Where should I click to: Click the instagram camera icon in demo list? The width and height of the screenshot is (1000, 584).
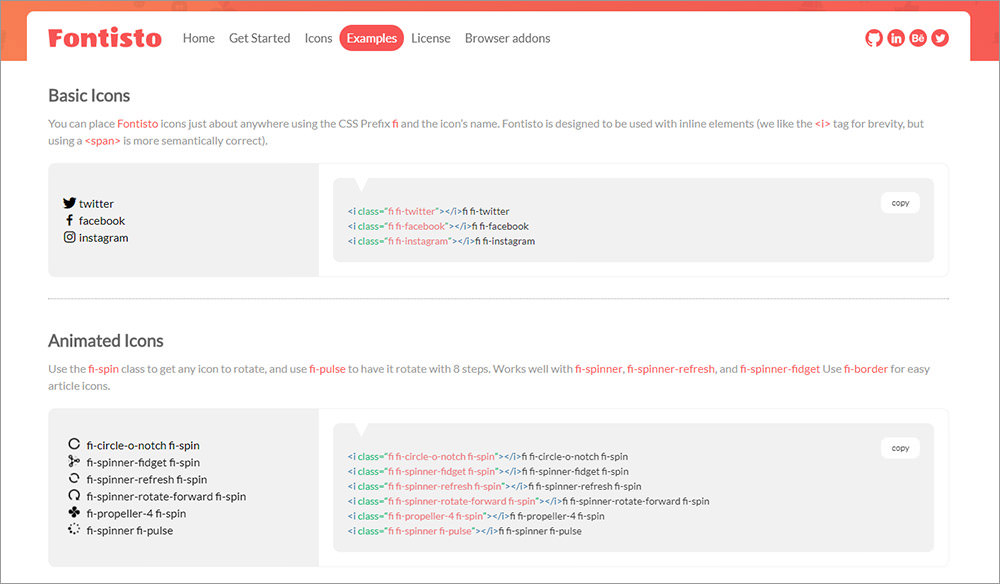pos(70,237)
